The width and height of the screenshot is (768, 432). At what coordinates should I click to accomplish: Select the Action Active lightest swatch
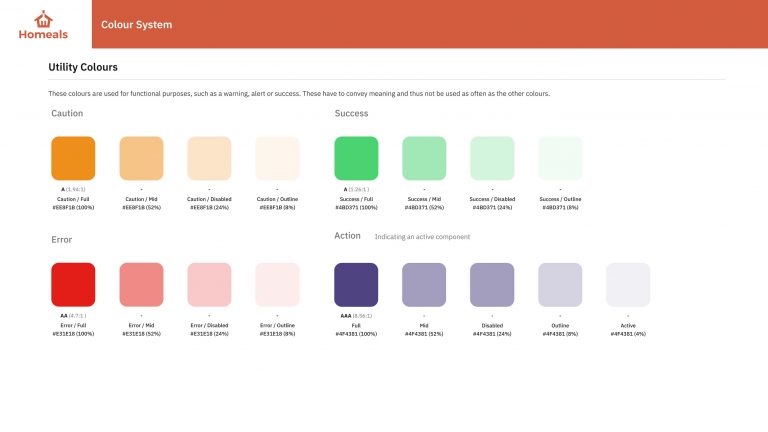click(x=628, y=285)
